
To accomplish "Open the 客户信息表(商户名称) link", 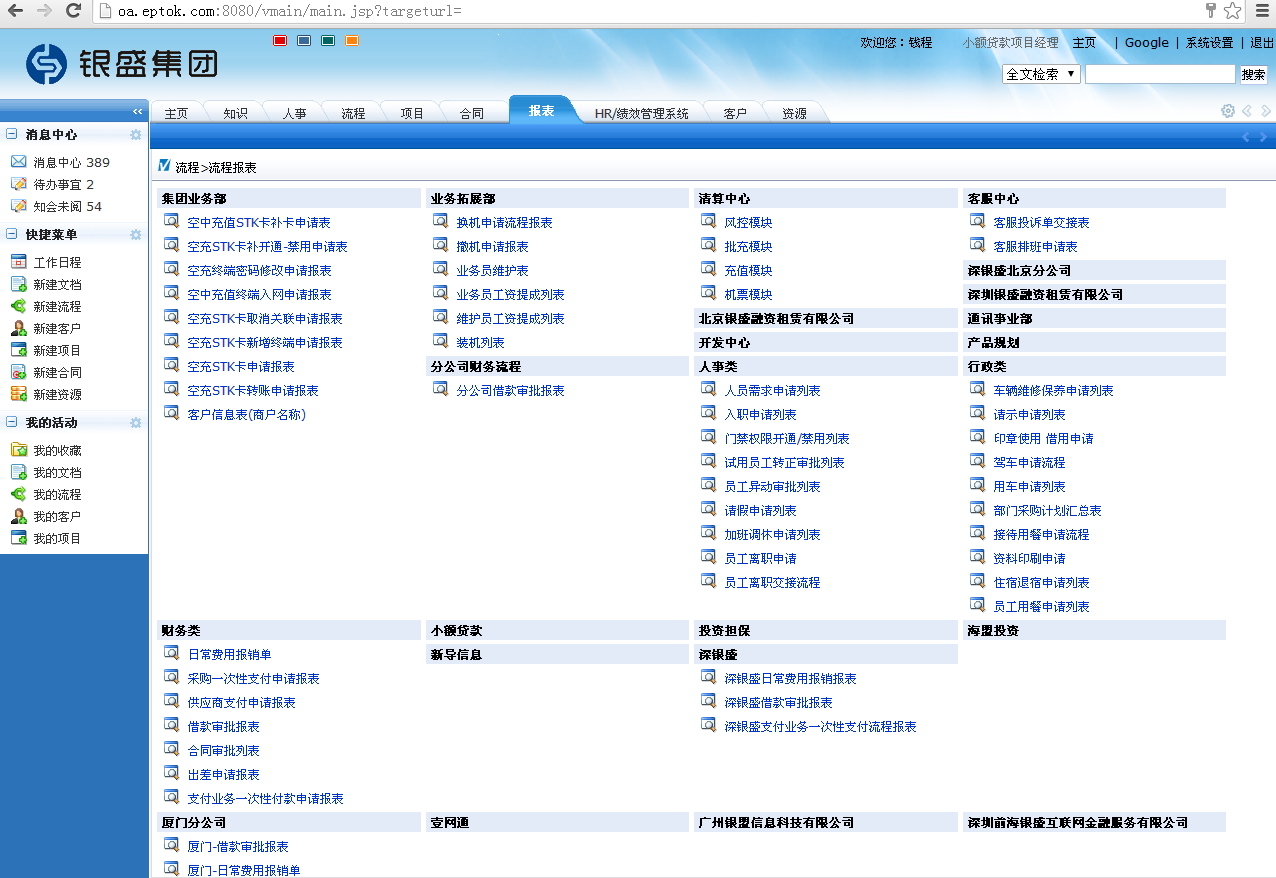I will point(246,415).
